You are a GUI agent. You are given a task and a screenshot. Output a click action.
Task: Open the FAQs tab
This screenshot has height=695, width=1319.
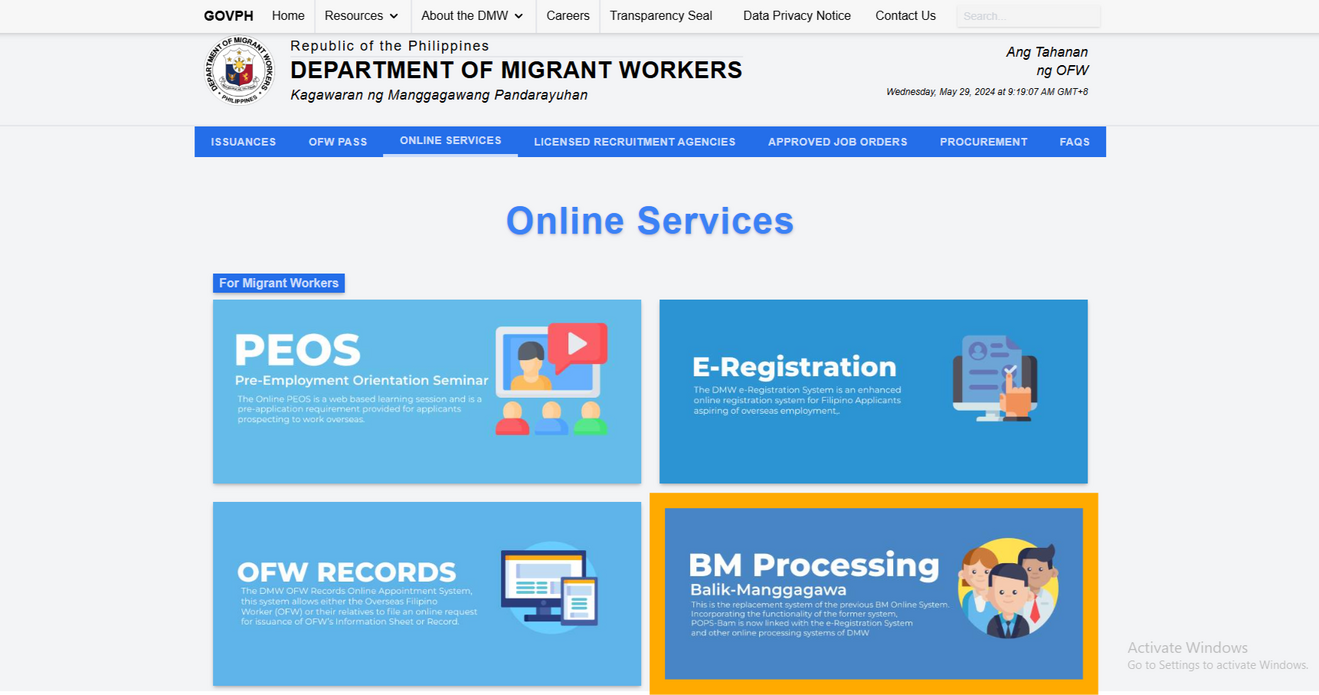point(1075,142)
